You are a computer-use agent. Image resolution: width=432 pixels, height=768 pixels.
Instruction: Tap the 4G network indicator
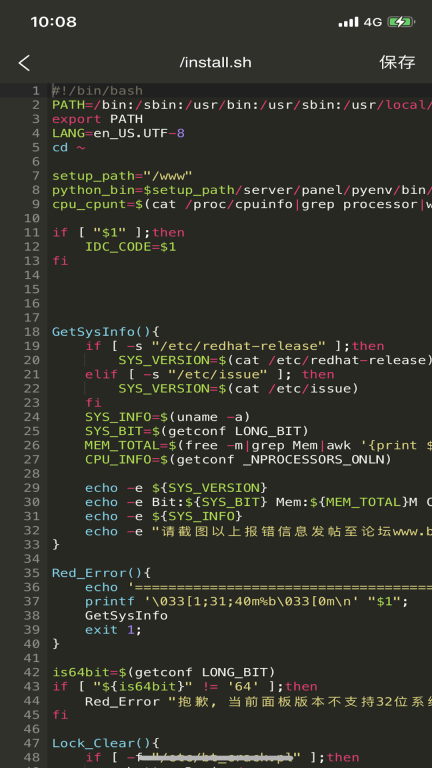(373, 22)
